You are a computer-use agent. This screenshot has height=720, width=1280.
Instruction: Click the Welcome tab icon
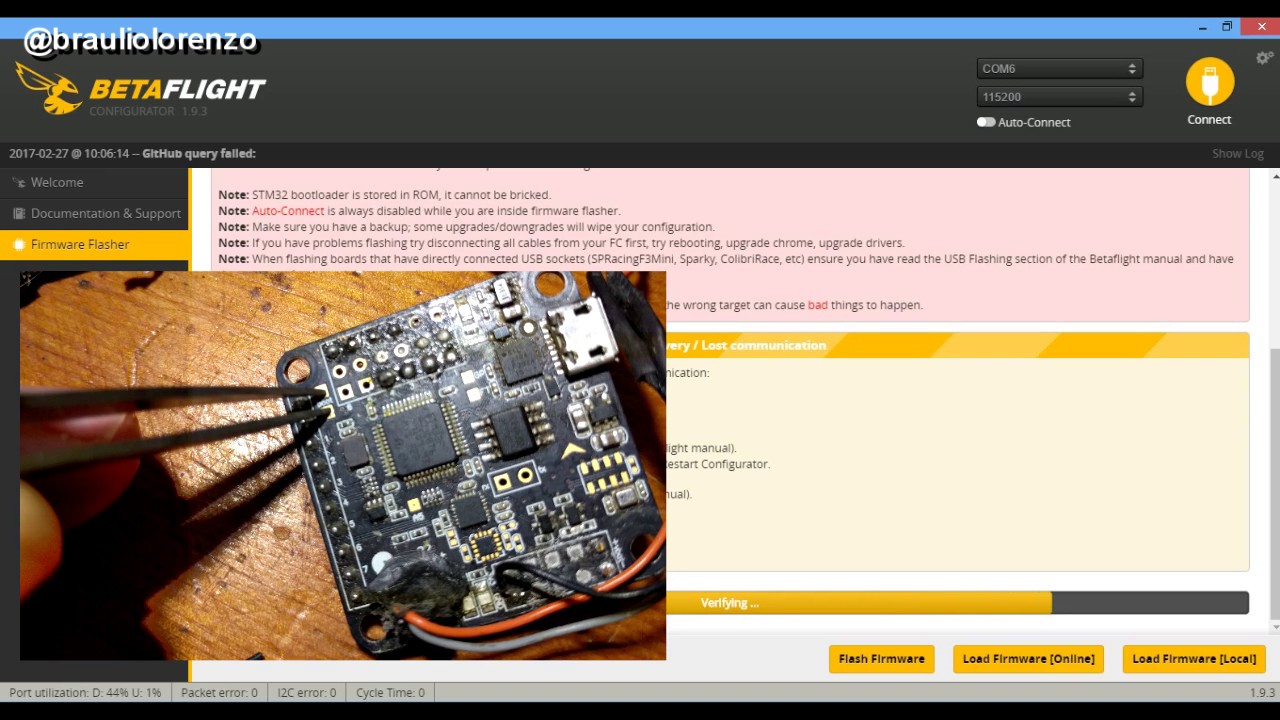point(18,183)
